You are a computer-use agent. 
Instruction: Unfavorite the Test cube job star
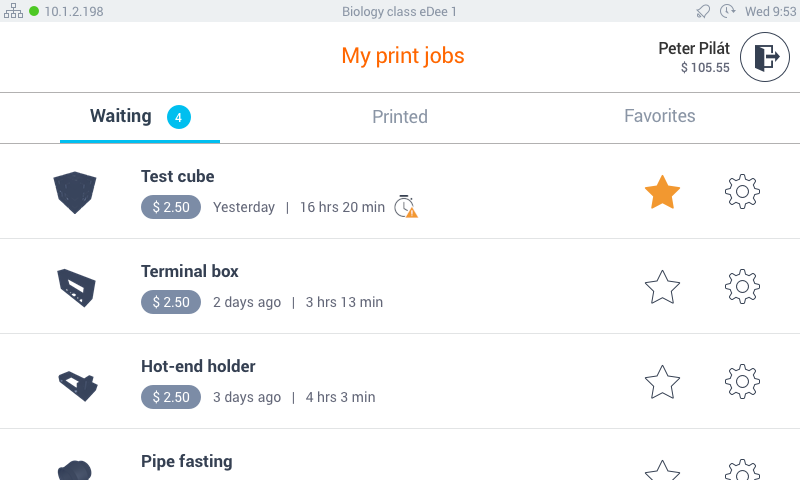click(x=662, y=192)
